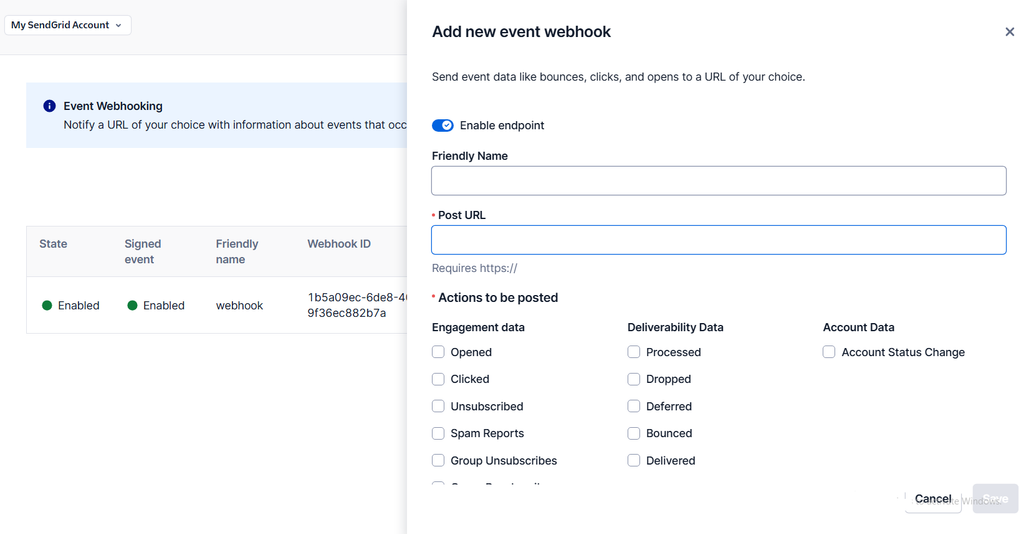Tick the Bounced checkbox

[633, 433]
